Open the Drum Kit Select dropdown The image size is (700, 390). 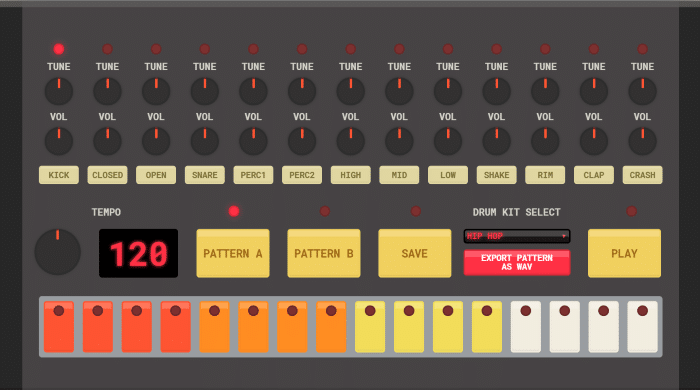click(x=517, y=236)
